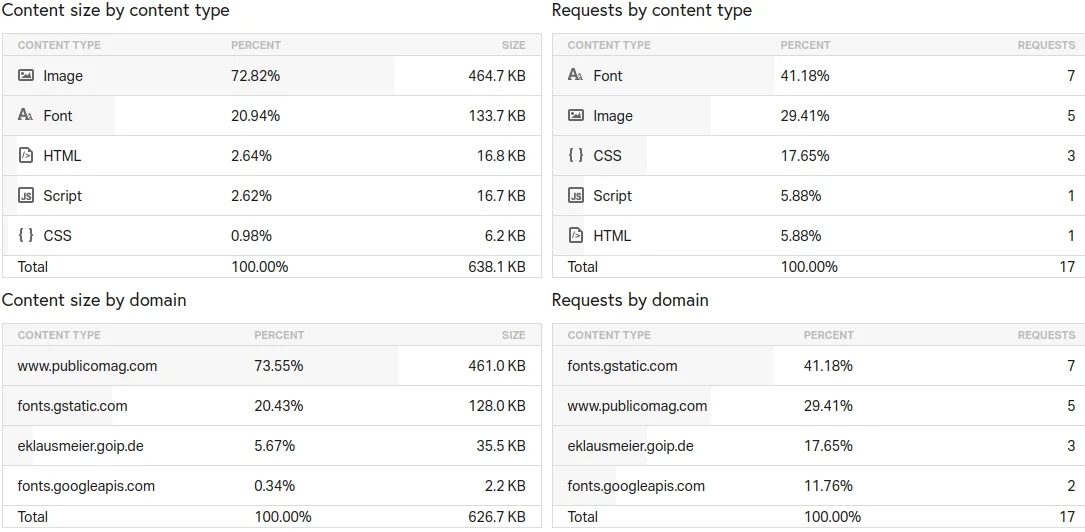
Task: Click the "Requests by content type" heading
Action: [651, 11]
